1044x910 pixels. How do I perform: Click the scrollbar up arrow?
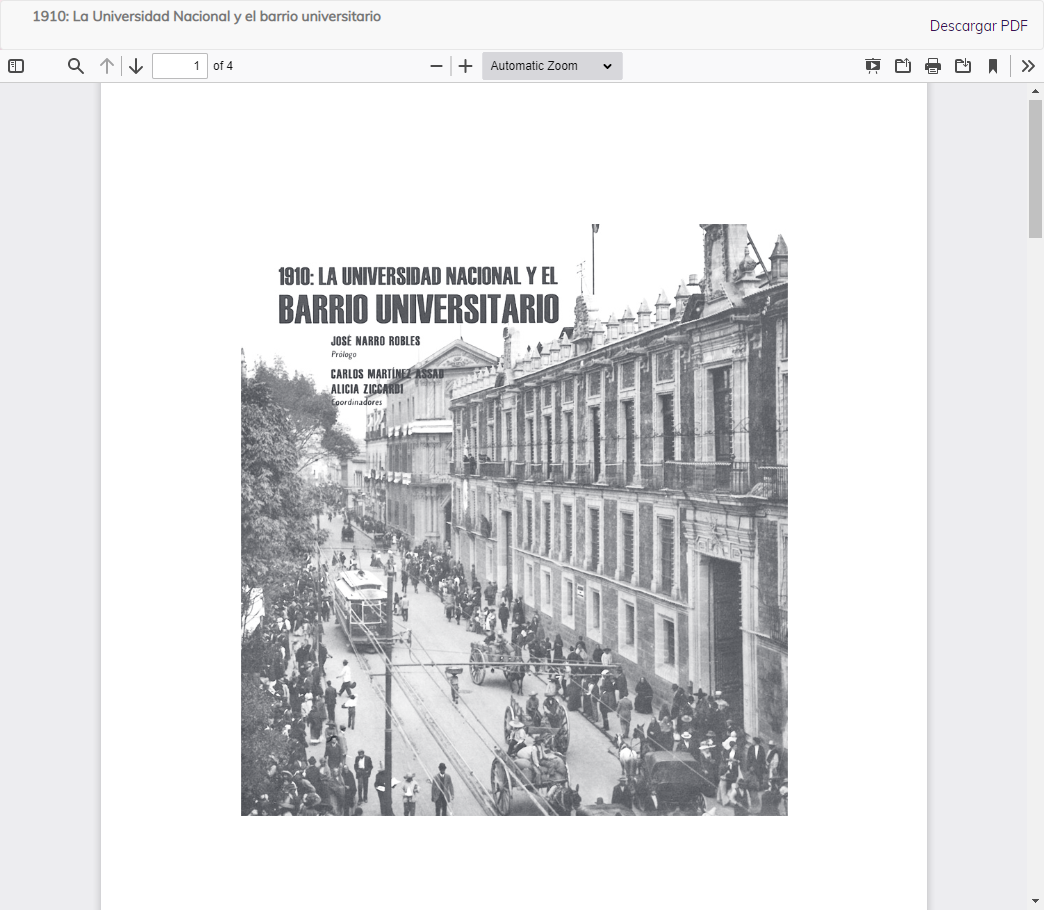click(1035, 91)
